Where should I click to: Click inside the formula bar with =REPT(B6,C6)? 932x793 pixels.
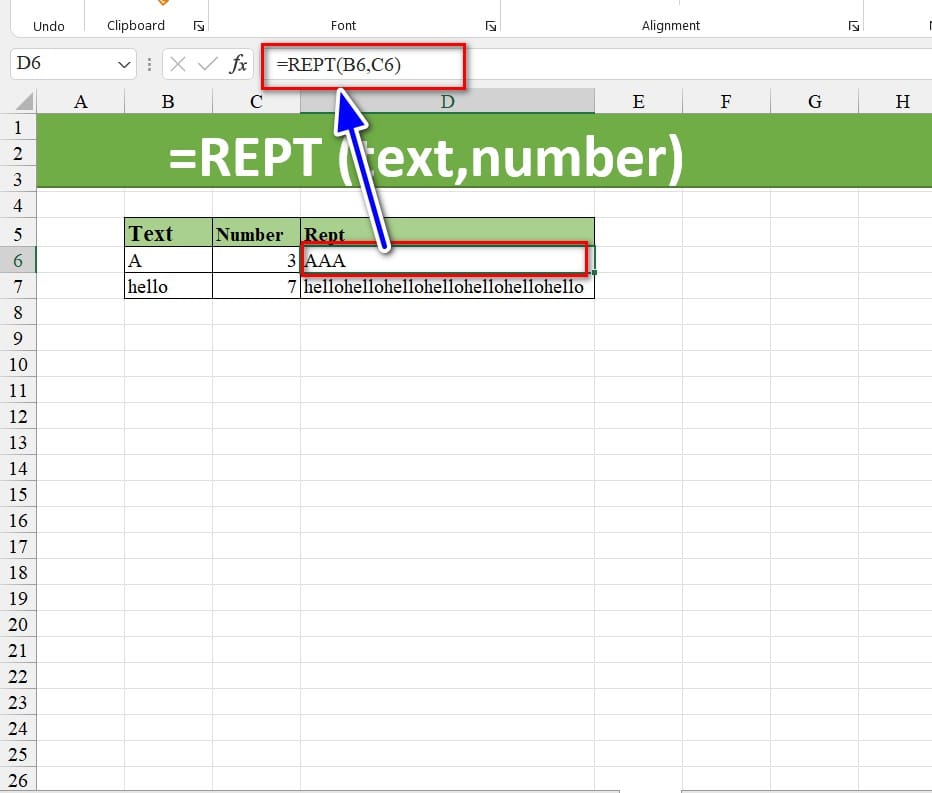tap(600, 65)
